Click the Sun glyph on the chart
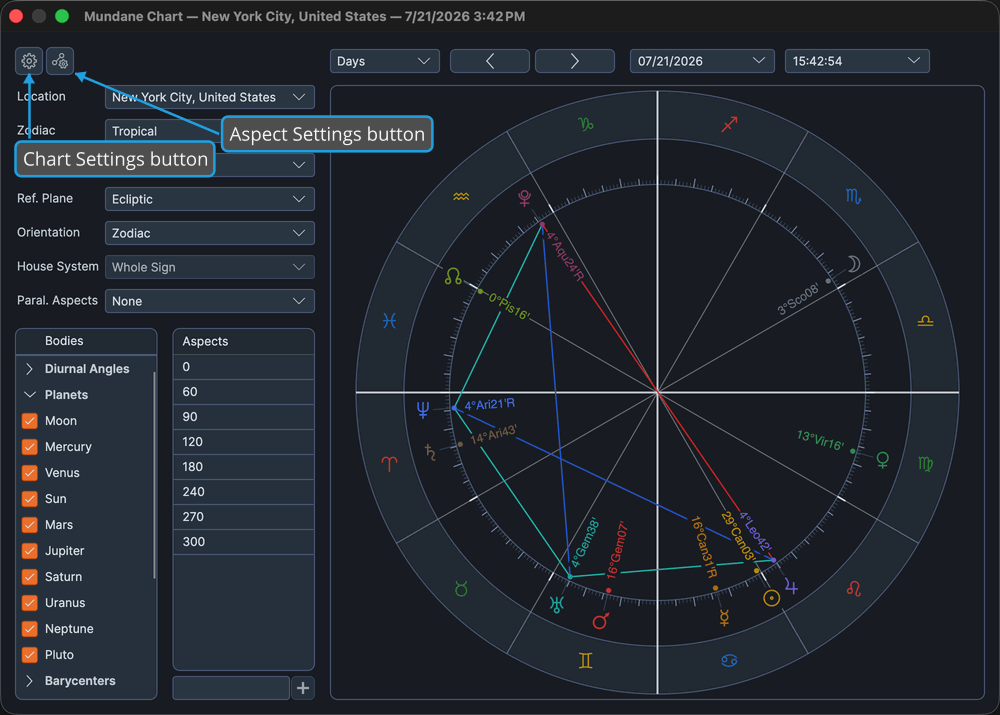 [x=772, y=598]
